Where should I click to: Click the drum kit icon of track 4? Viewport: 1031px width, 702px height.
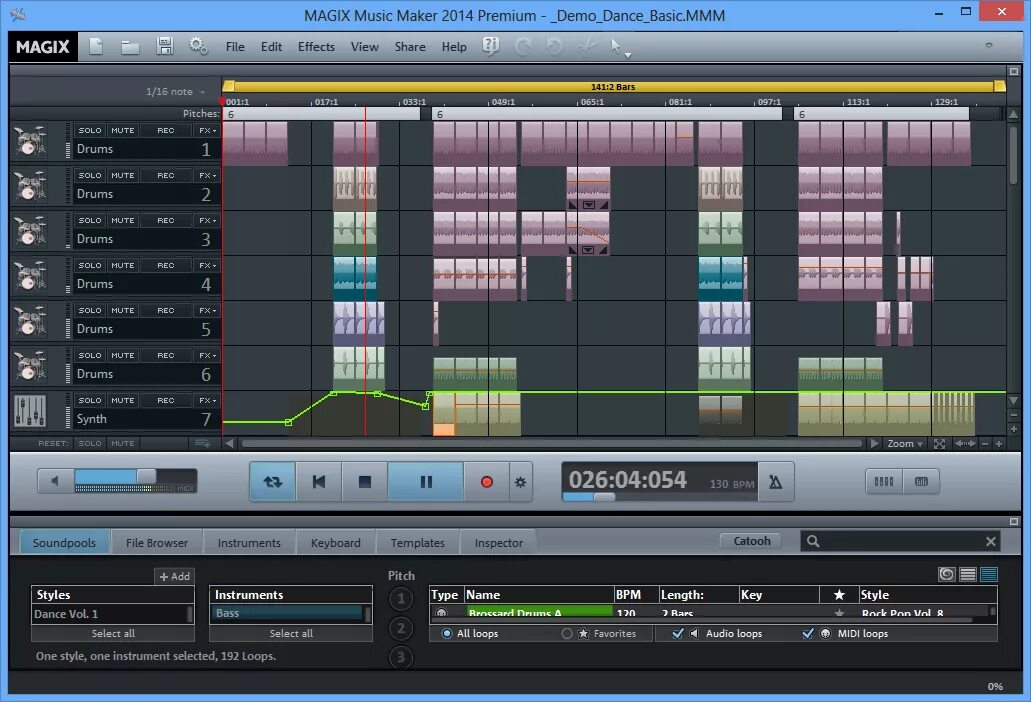pos(30,275)
